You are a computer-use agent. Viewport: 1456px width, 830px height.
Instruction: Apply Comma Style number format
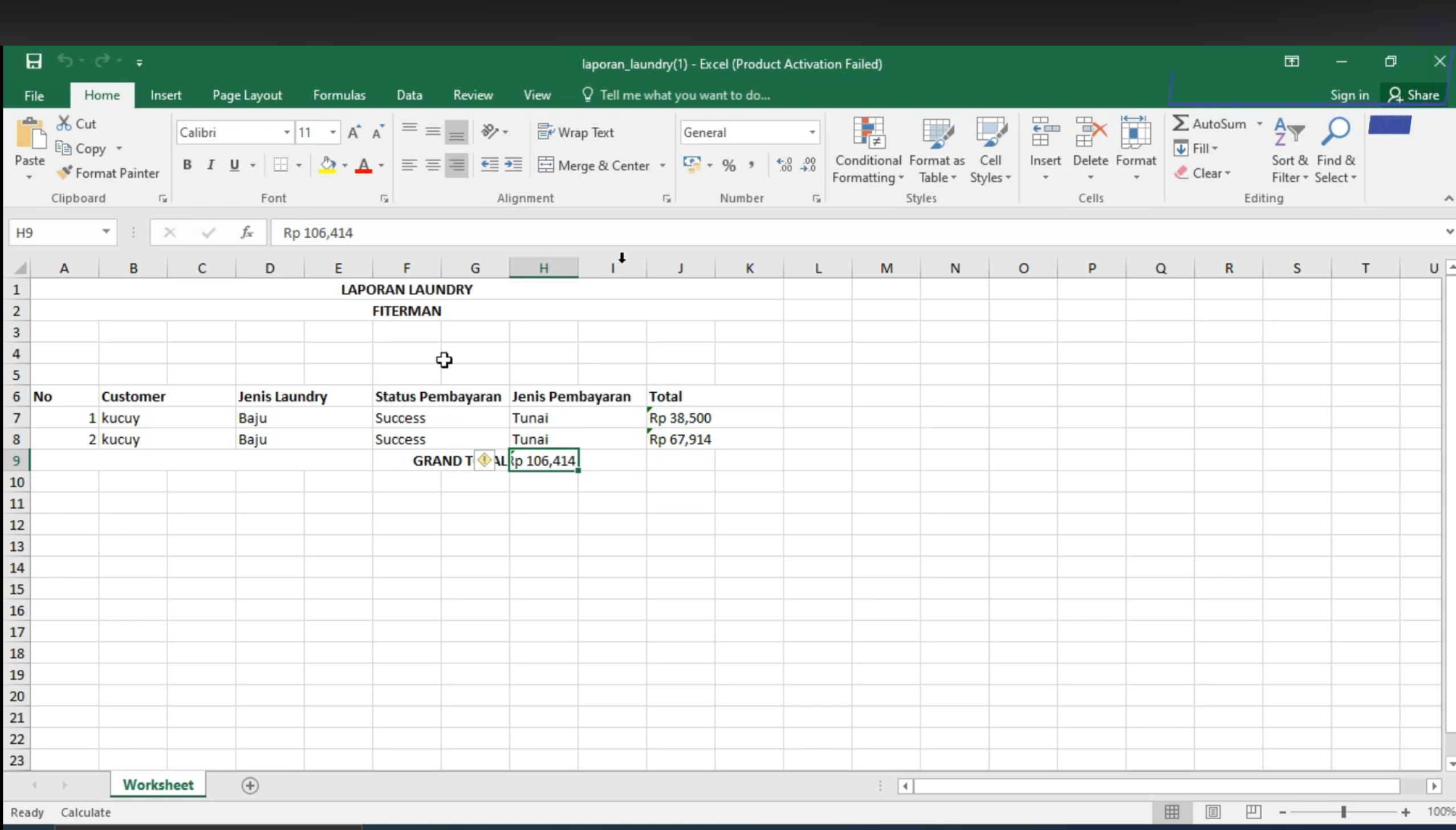coord(752,165)
